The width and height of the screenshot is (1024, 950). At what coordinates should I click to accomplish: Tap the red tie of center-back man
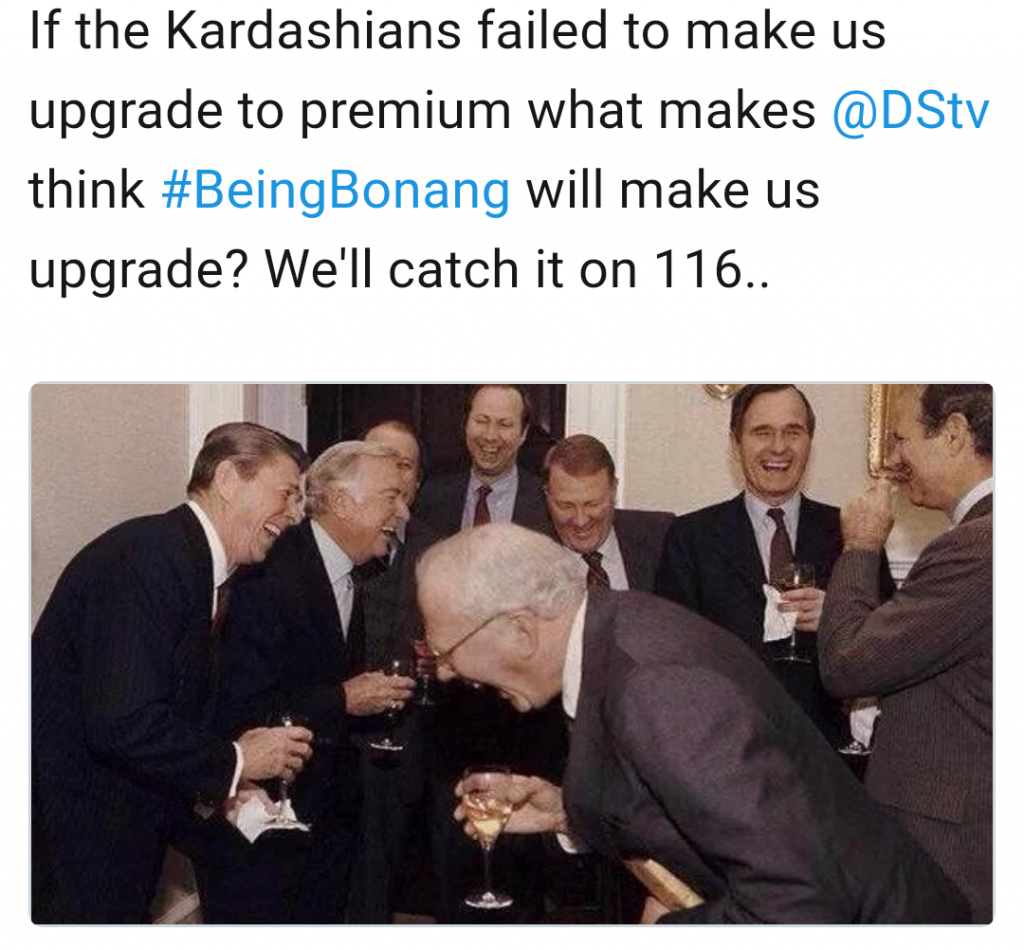[x=482, y=505]
